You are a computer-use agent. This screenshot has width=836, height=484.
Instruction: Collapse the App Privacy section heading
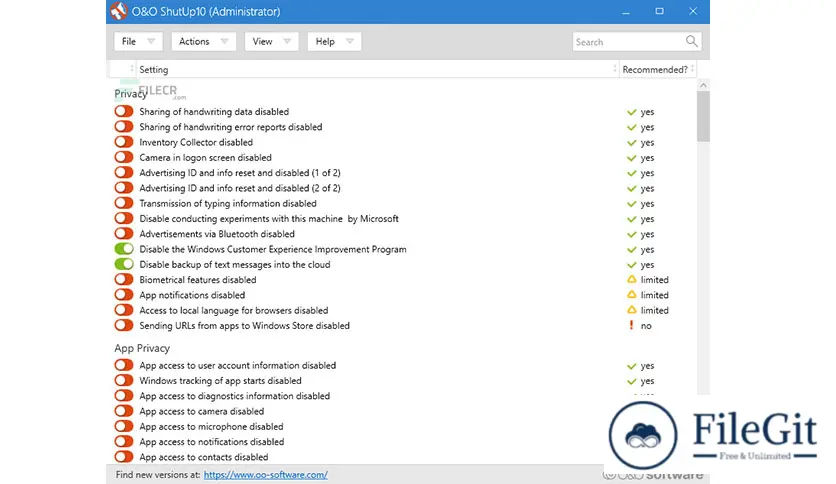[142, 348]
